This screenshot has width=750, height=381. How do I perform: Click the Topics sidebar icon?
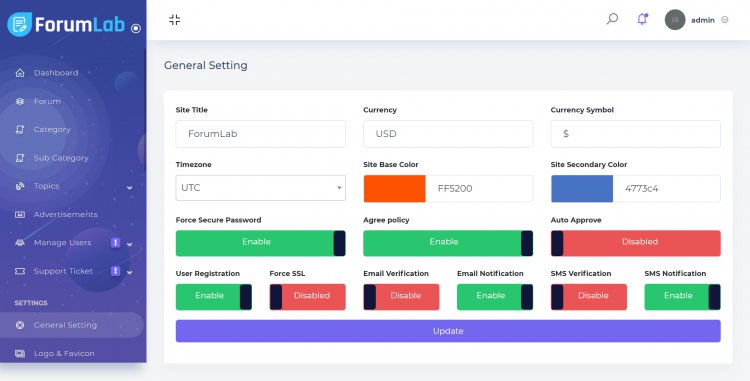click(20, 186)
